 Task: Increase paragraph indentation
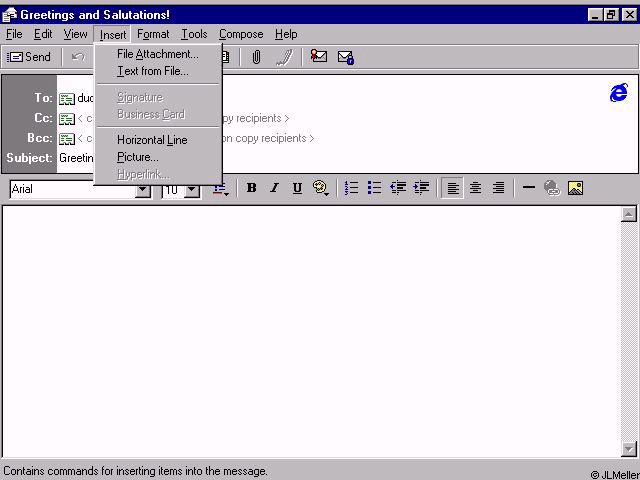[421, 188]
